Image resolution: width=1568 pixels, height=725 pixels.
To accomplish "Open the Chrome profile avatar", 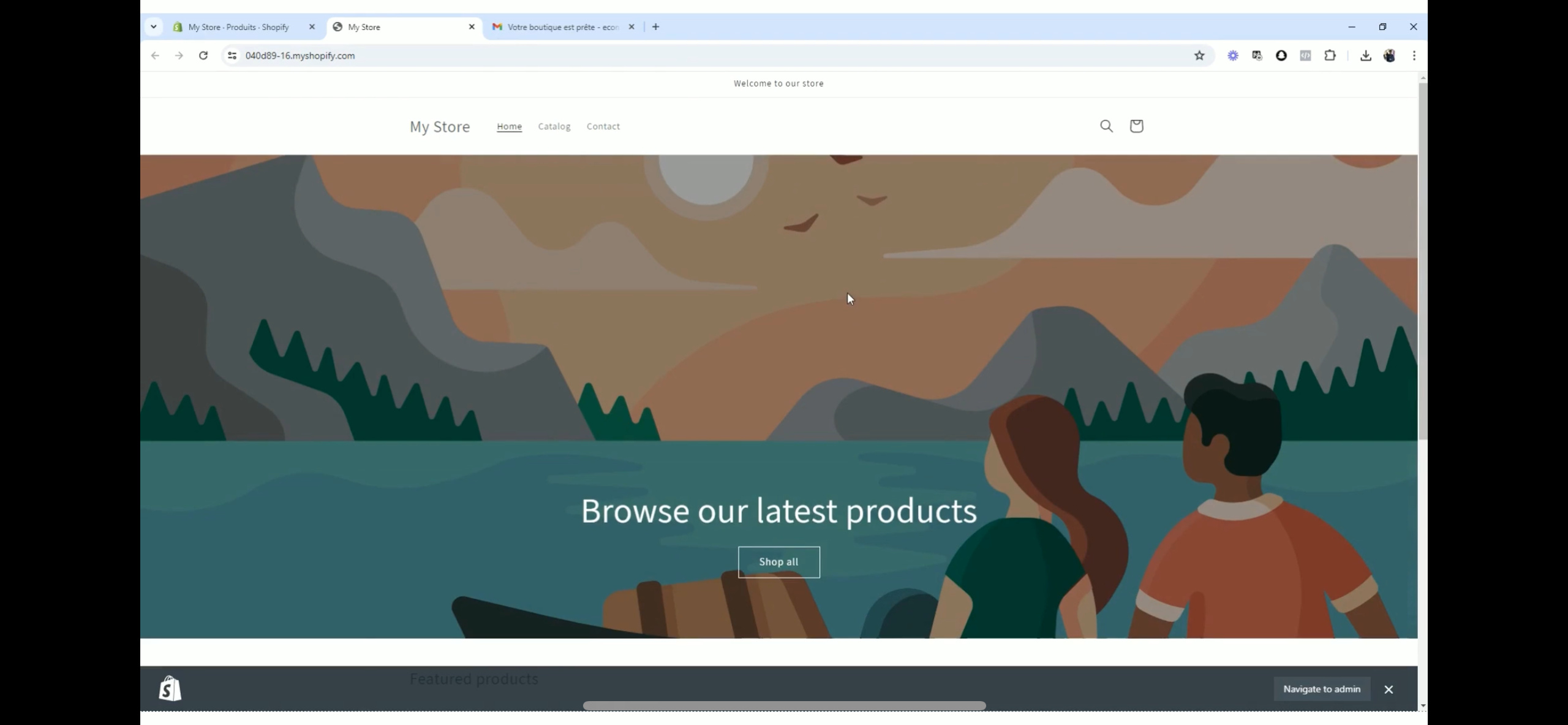I will tap(1389, 56).
